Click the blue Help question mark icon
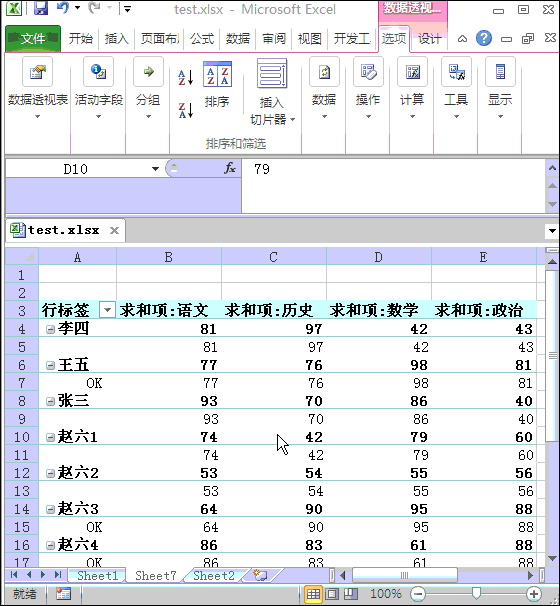 483,38
